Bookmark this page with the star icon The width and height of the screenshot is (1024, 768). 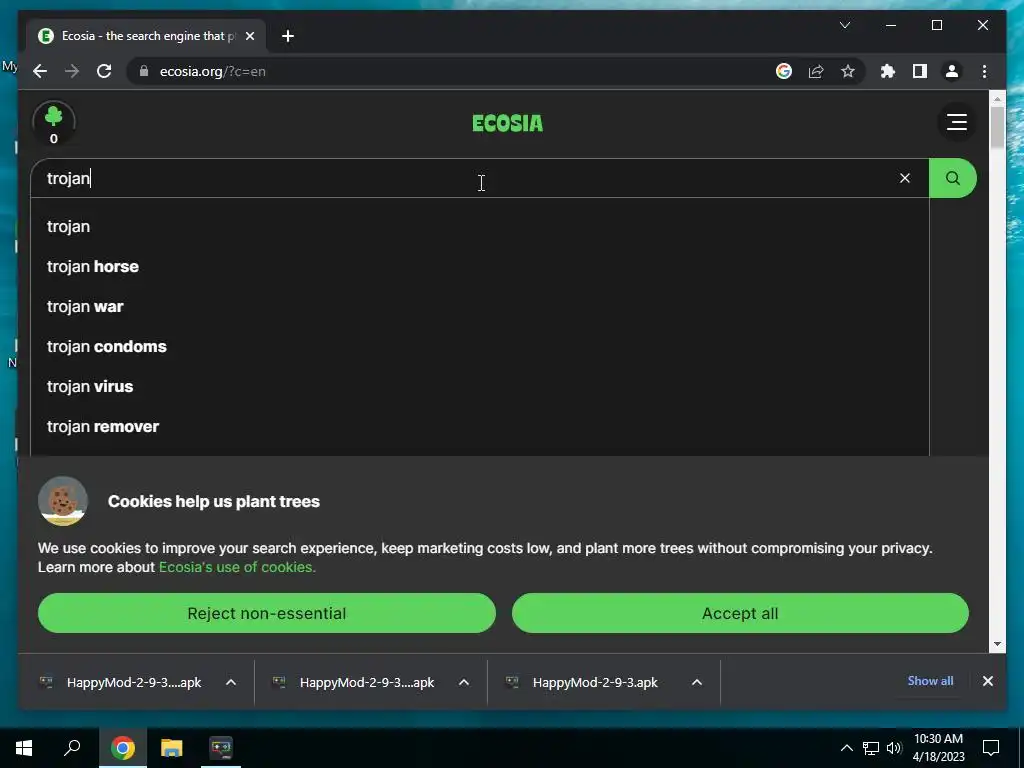[x=848, y=71]
